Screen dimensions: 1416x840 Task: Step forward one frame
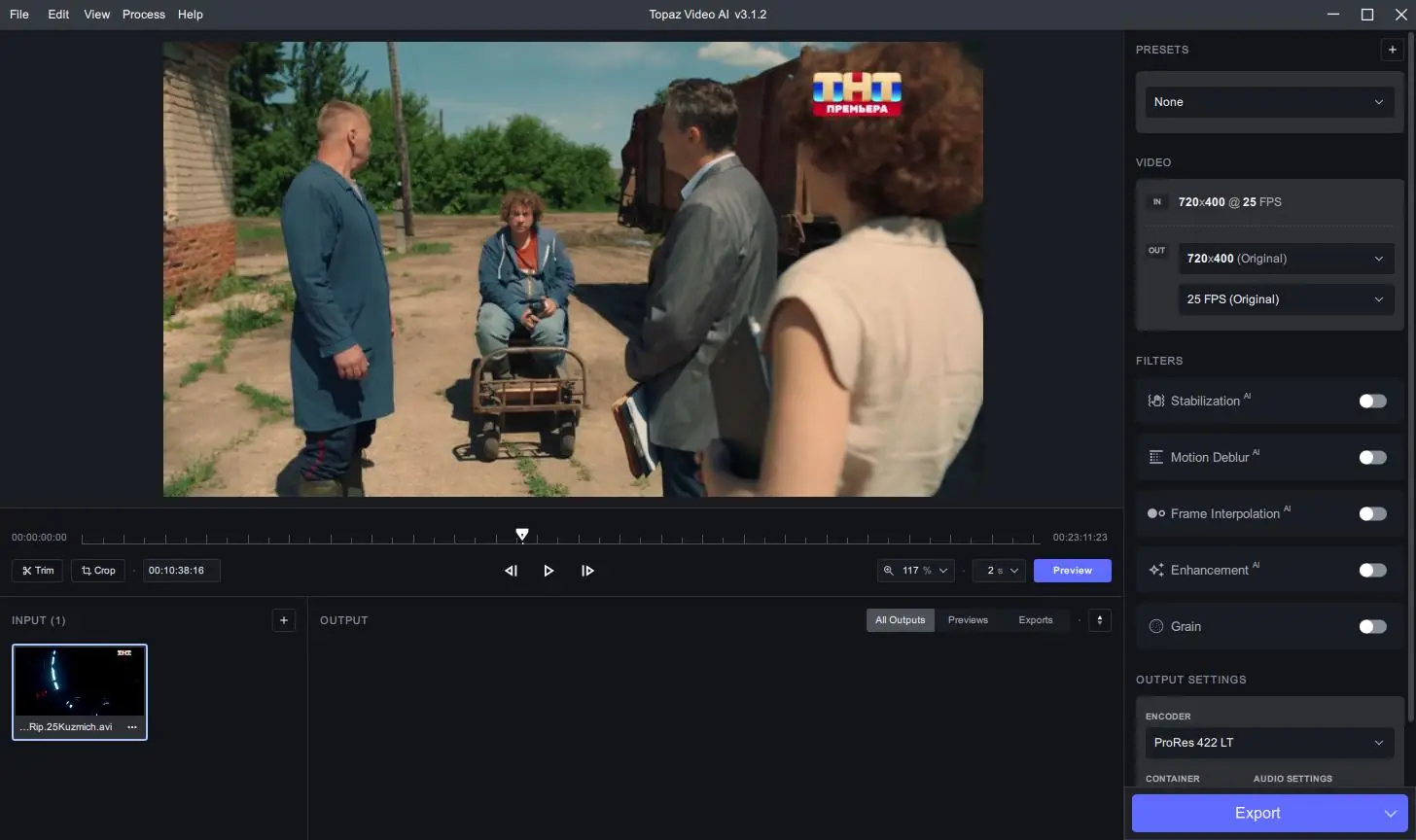587,571
